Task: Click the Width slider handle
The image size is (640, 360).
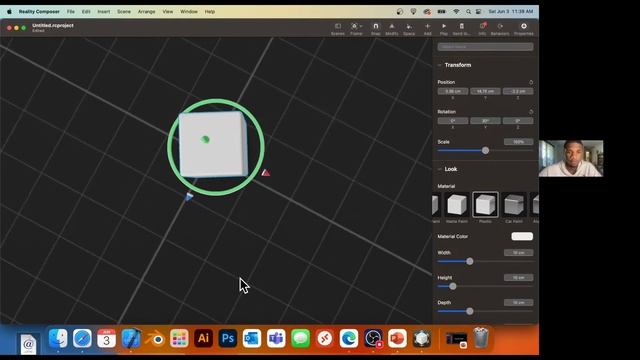Action: [470, 261]
